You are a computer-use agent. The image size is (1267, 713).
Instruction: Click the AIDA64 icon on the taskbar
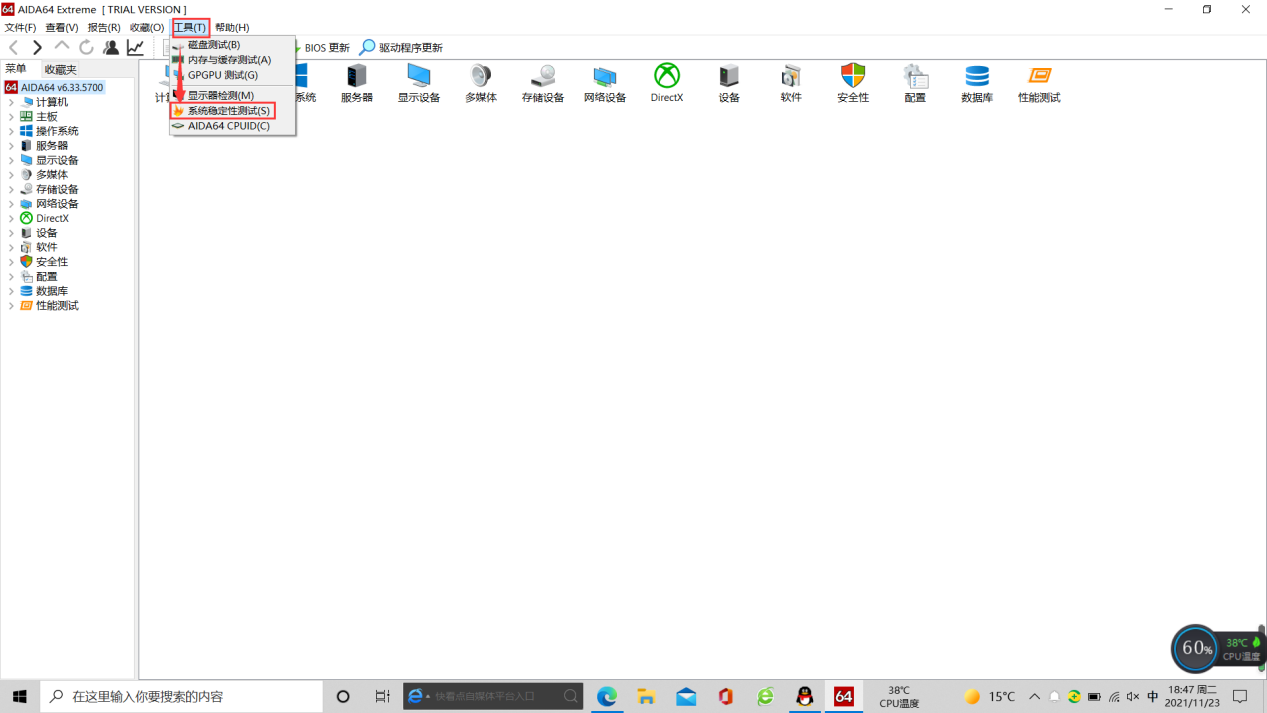click(844, 696)
